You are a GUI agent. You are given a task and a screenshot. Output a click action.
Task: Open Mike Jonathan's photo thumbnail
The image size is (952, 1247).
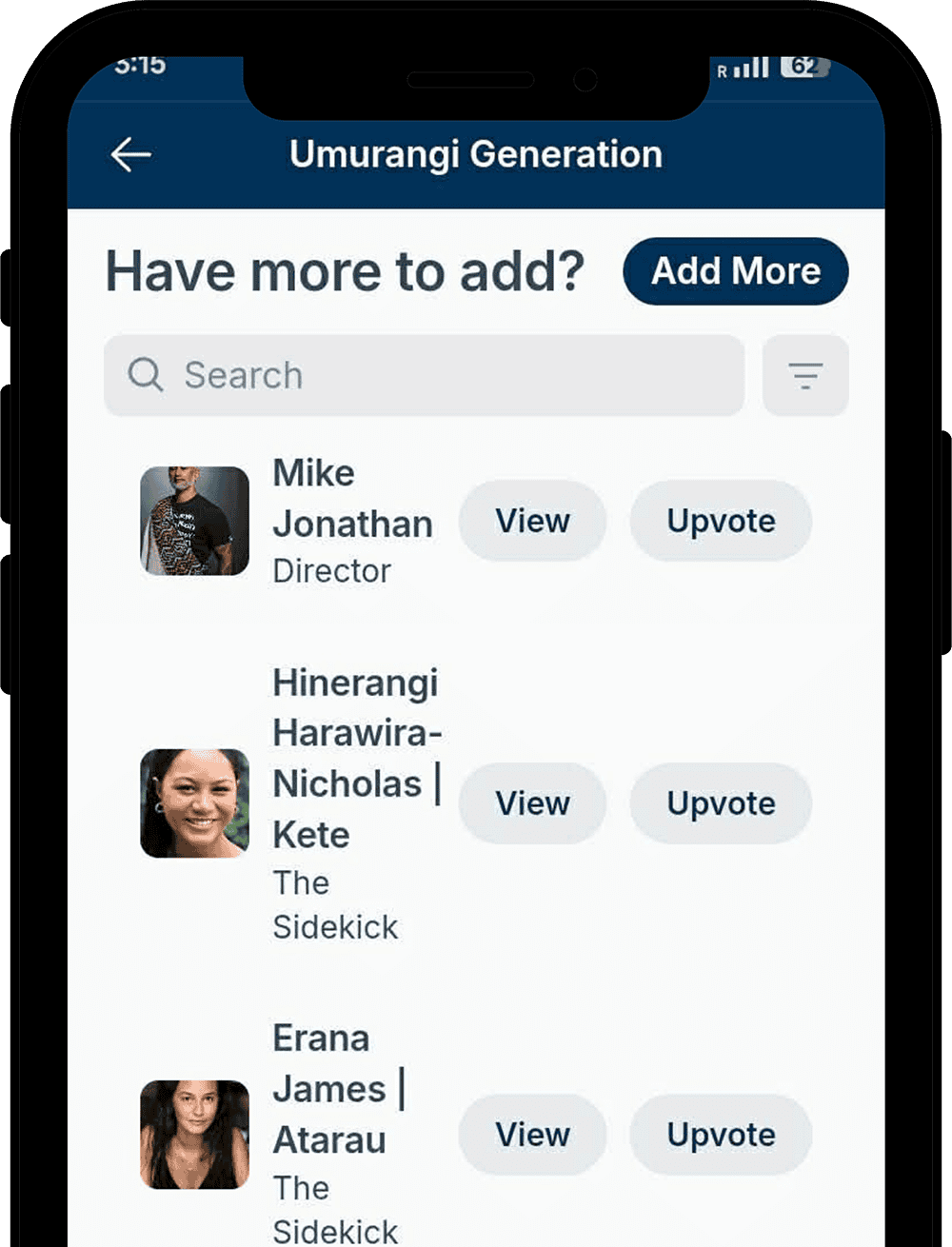coord(195,521)
